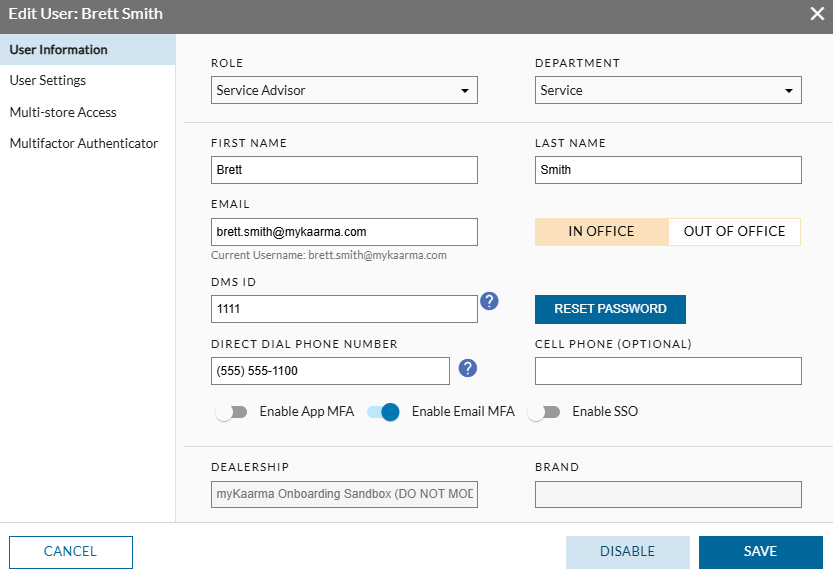
Task: Click the DMS ID field with 1111
Action: 344,309
